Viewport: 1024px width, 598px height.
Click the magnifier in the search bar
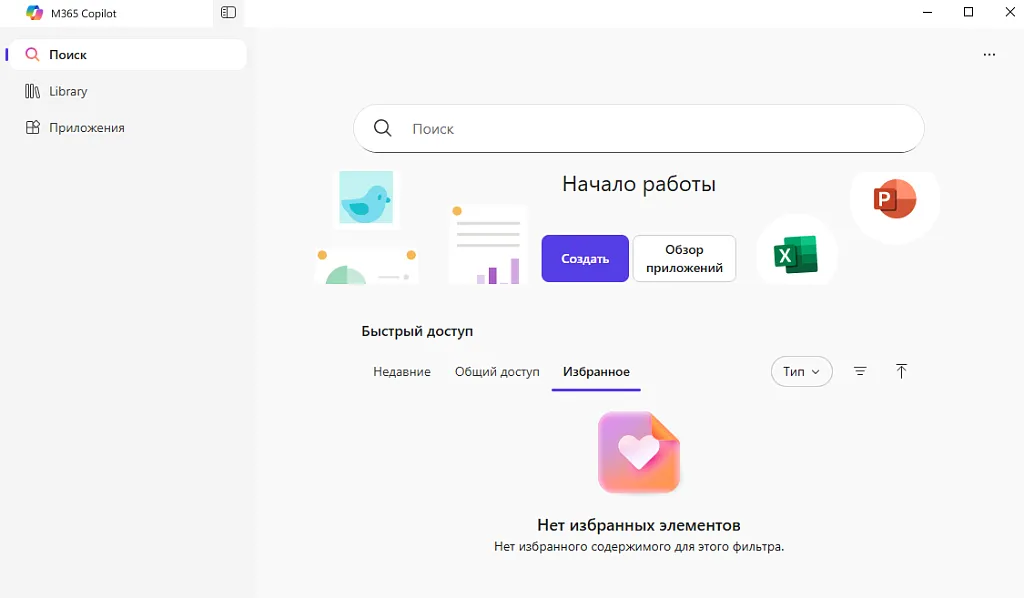point(382,128)
